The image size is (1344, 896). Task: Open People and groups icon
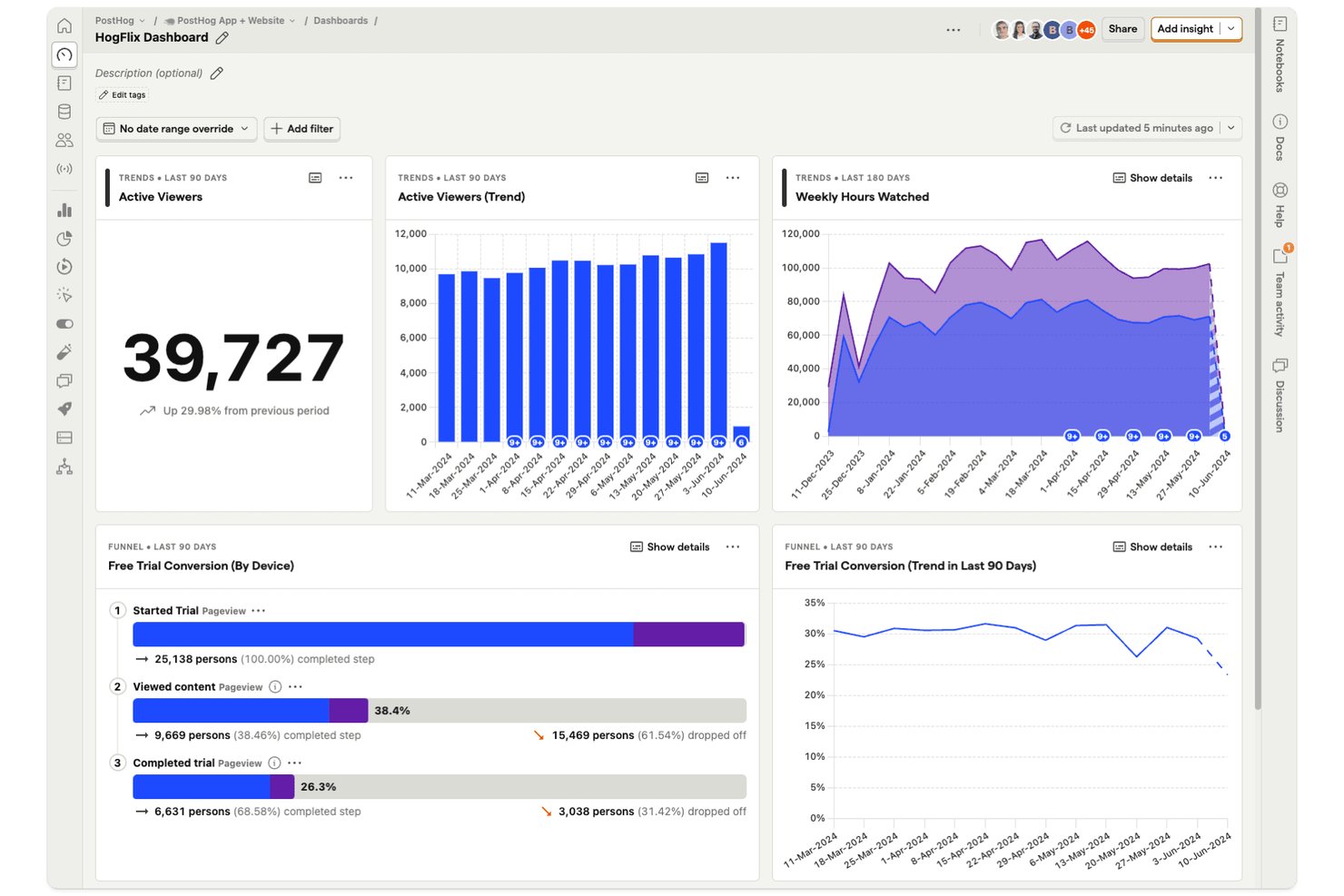64,140
